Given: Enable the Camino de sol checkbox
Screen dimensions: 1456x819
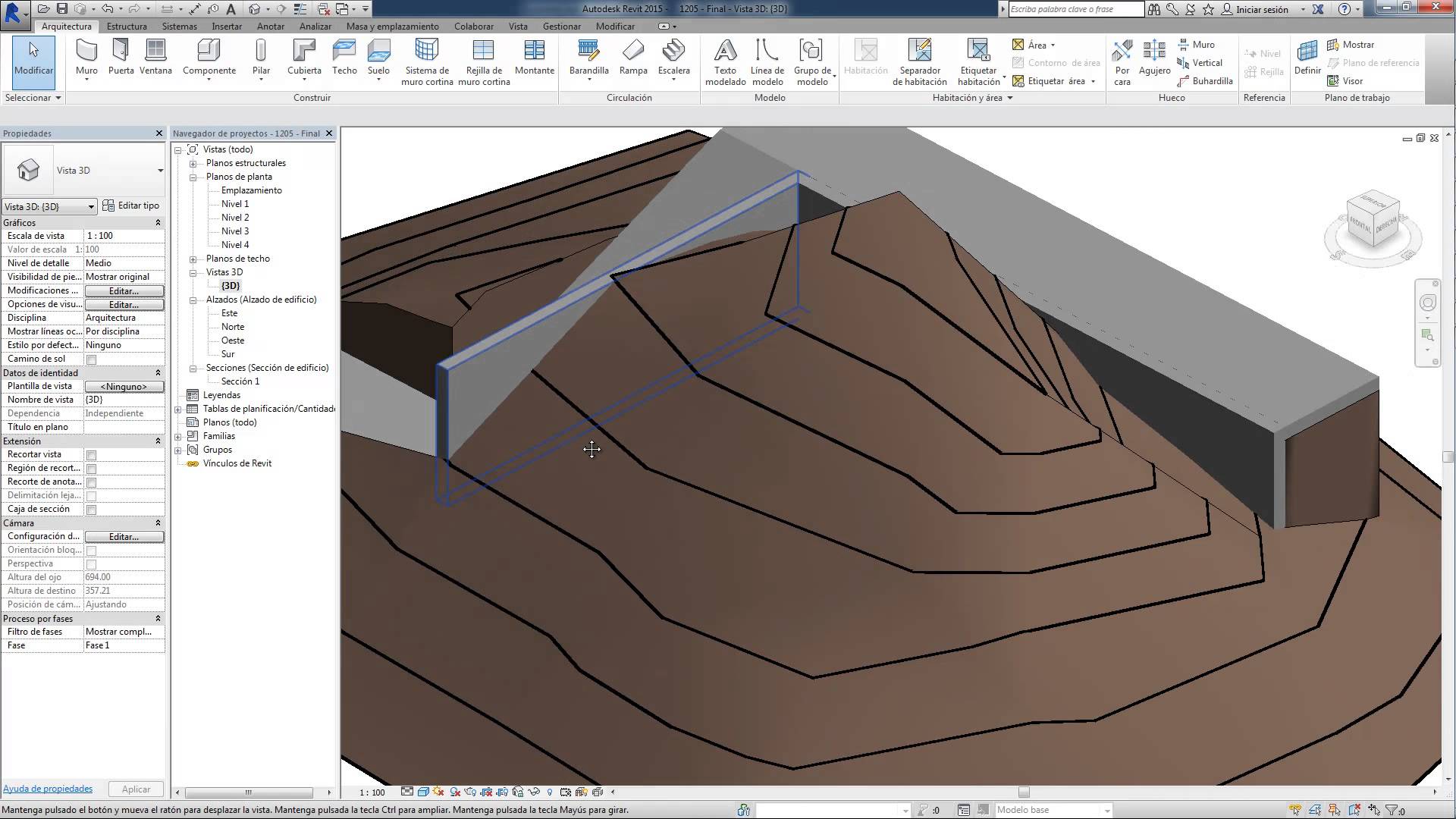Looking at the screenshot, I should [91, 359].
